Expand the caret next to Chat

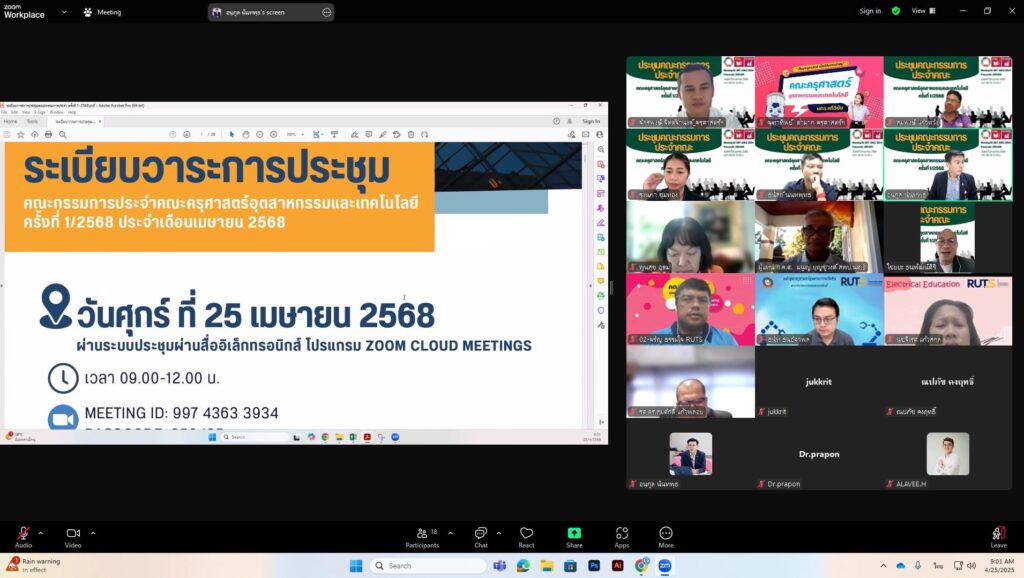click(499, 533)
